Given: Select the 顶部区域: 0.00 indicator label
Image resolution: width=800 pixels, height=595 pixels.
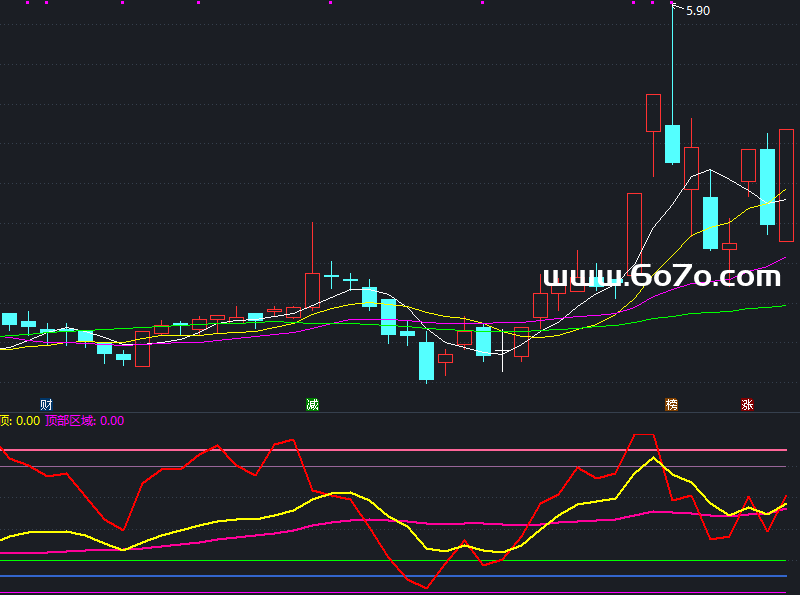Looking at the screenshot, I should click(x=84, y=421).
